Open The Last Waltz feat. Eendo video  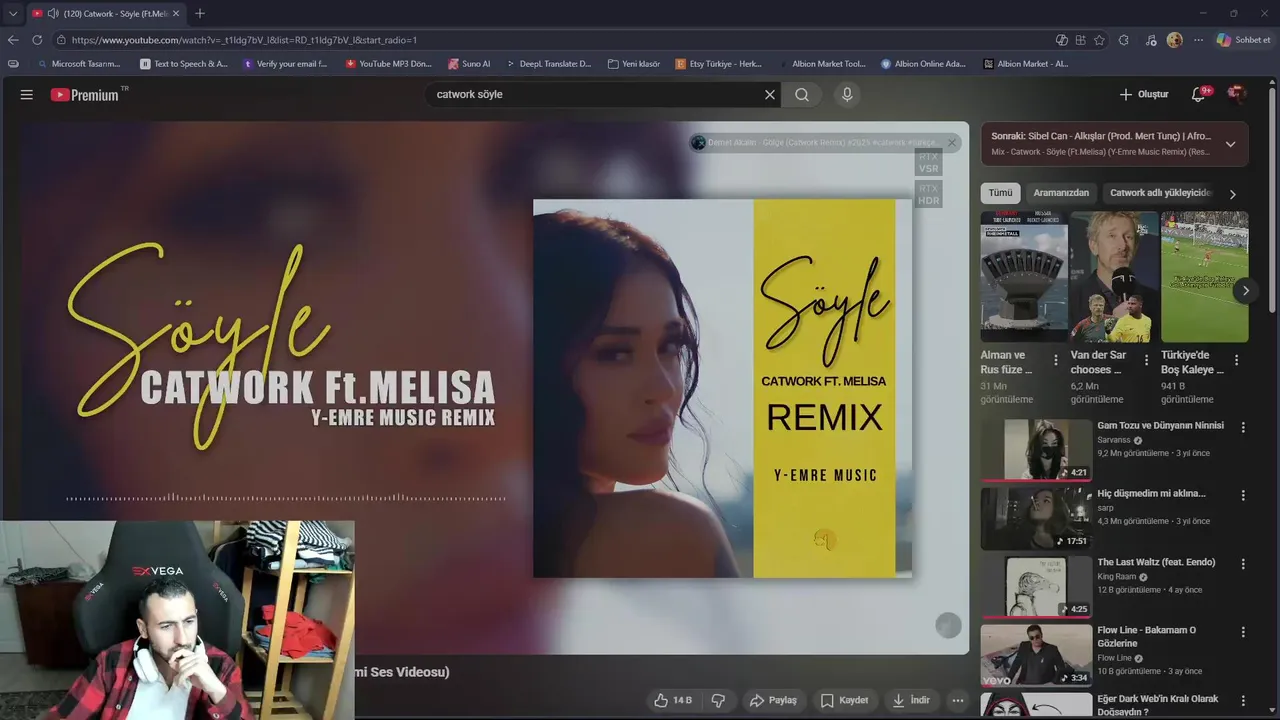[x=1156, y=562]
